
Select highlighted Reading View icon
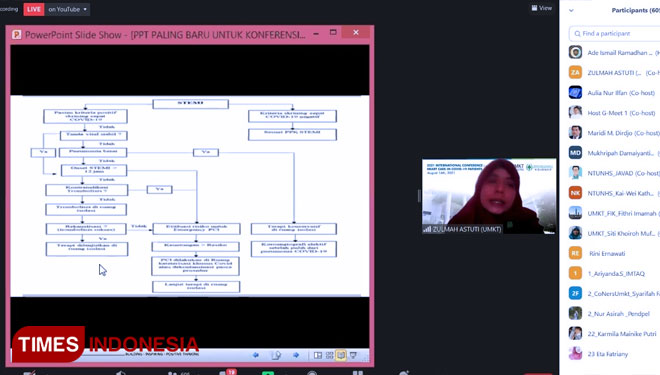coord(341,355)
